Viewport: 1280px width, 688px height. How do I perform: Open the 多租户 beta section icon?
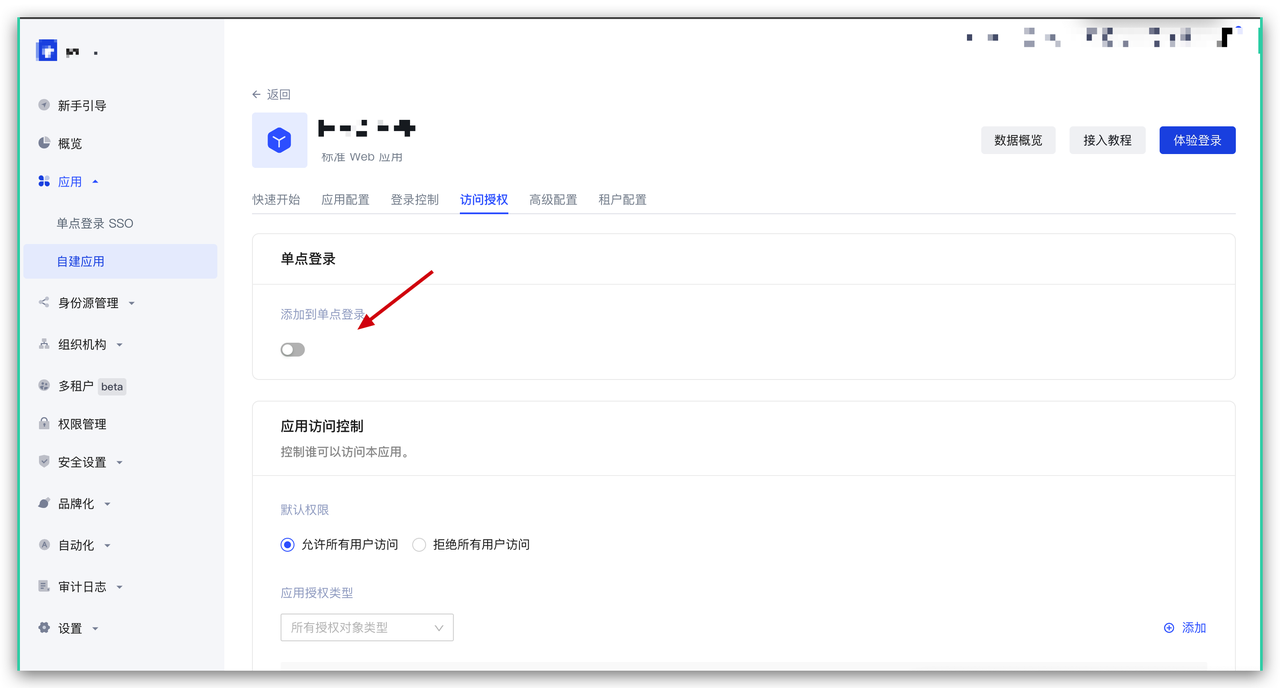43,386
